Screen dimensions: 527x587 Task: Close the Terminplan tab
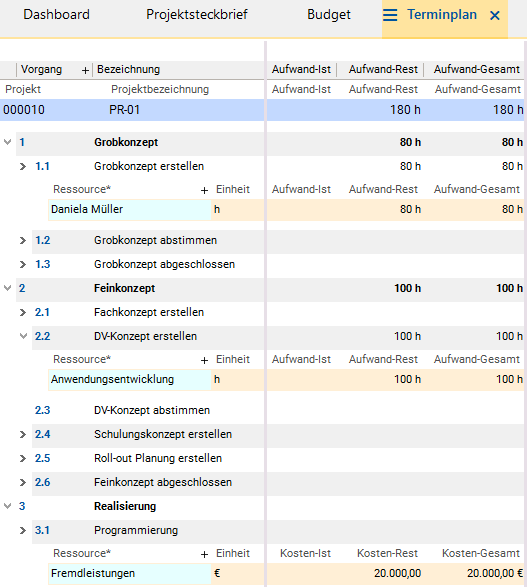point(495,15)
